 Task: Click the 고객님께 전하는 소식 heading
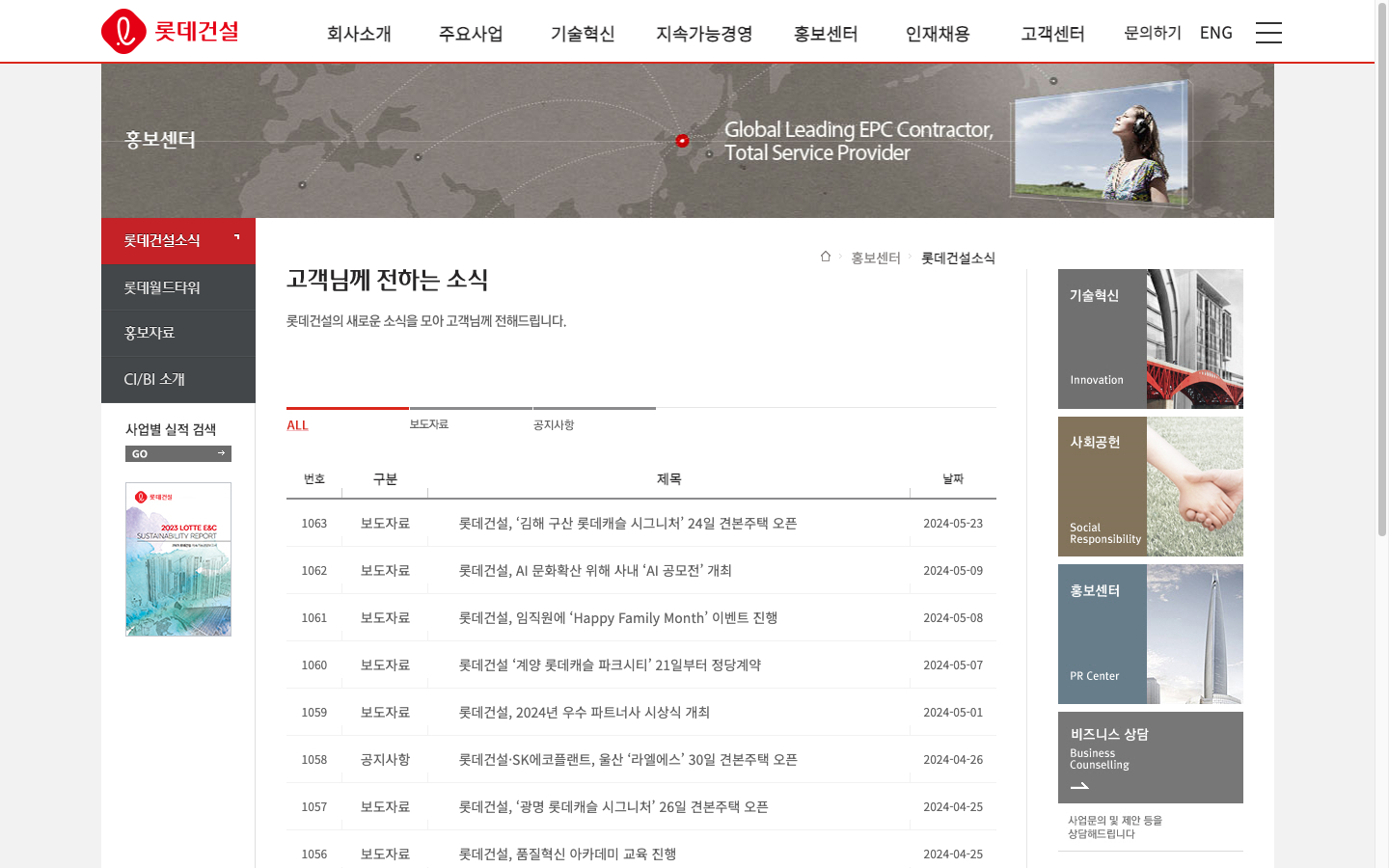pos(387,280)
